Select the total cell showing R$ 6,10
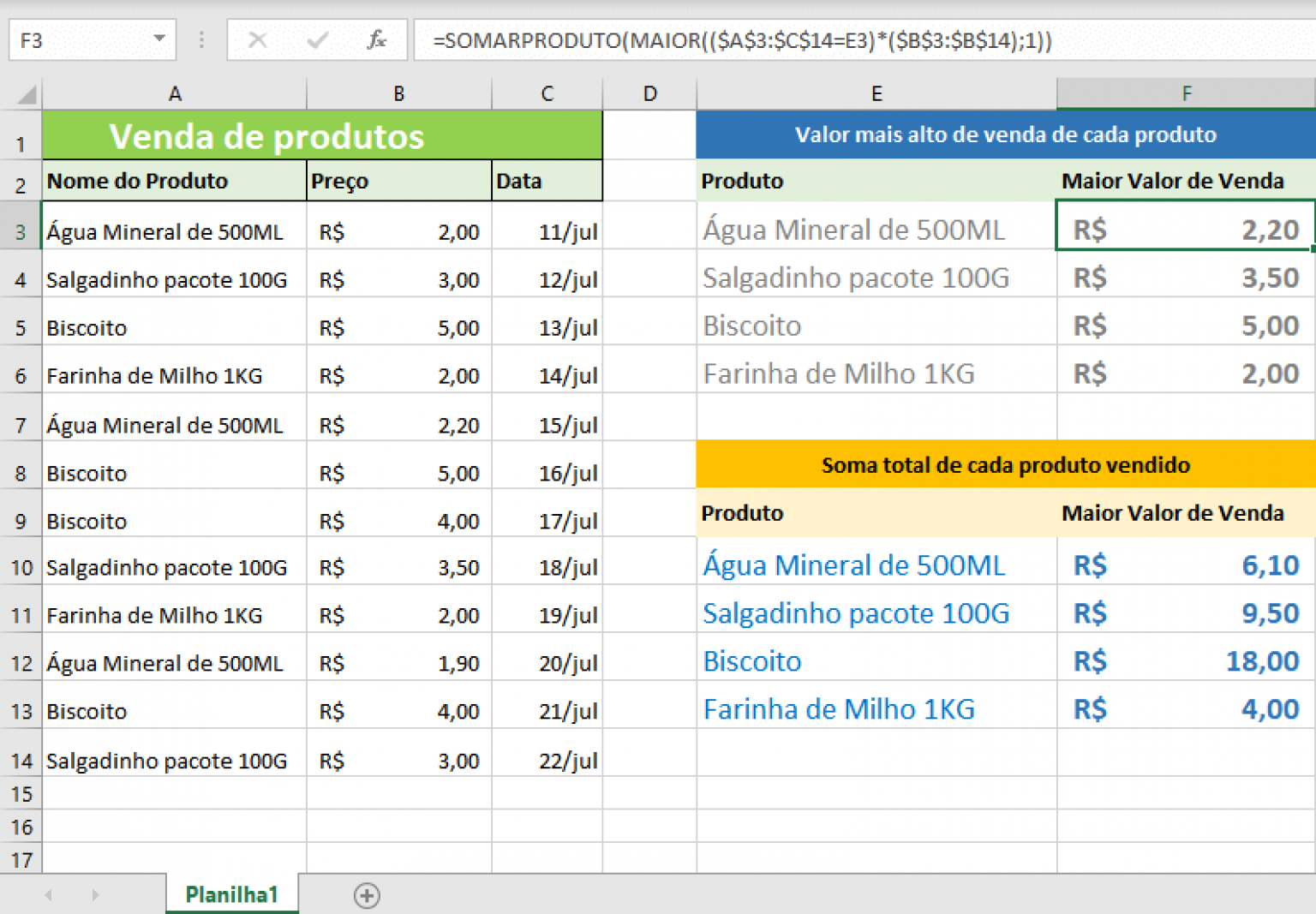Screen dimensions: 1316x914 [1186, 562]
